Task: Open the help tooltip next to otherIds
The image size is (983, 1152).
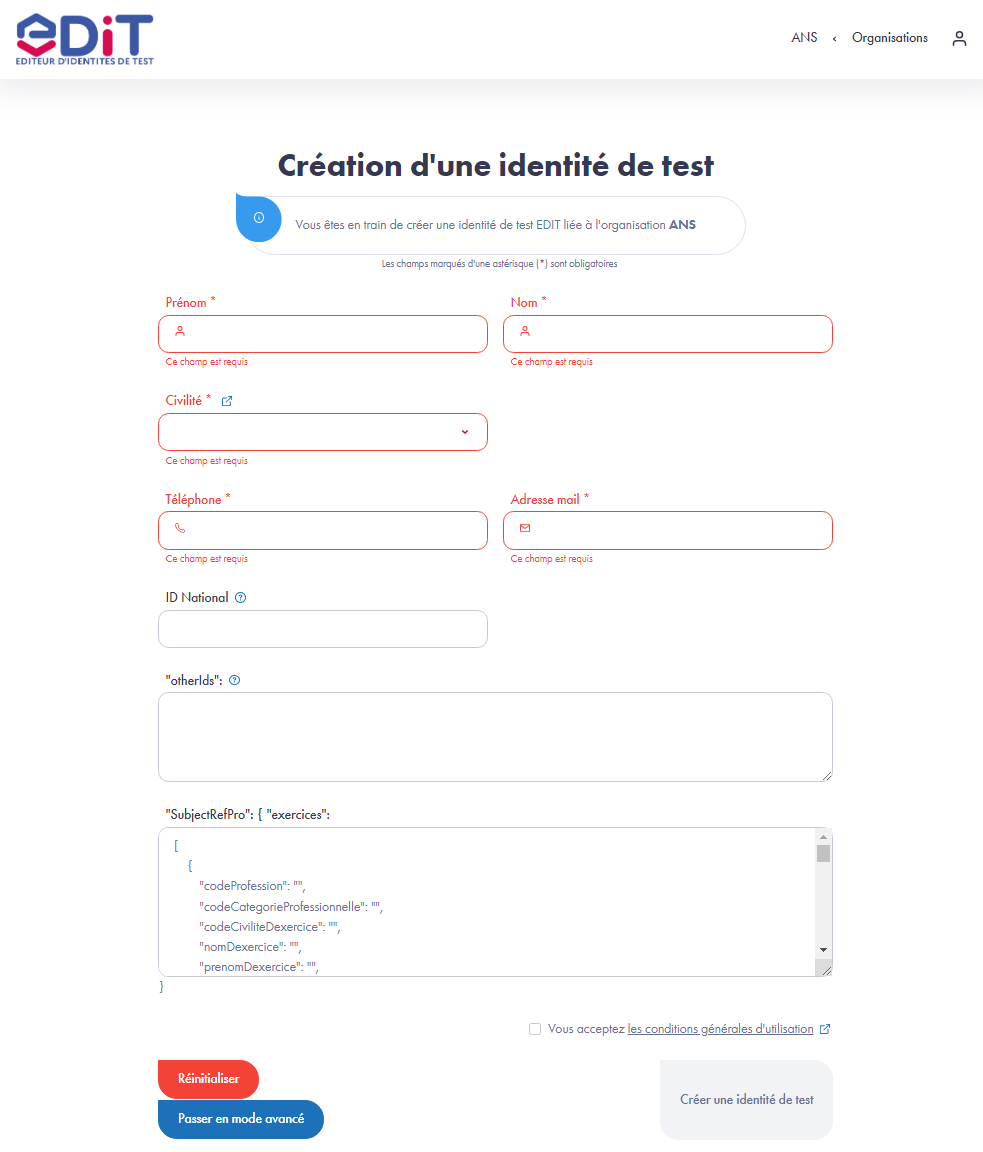Action: coord(234,679)
